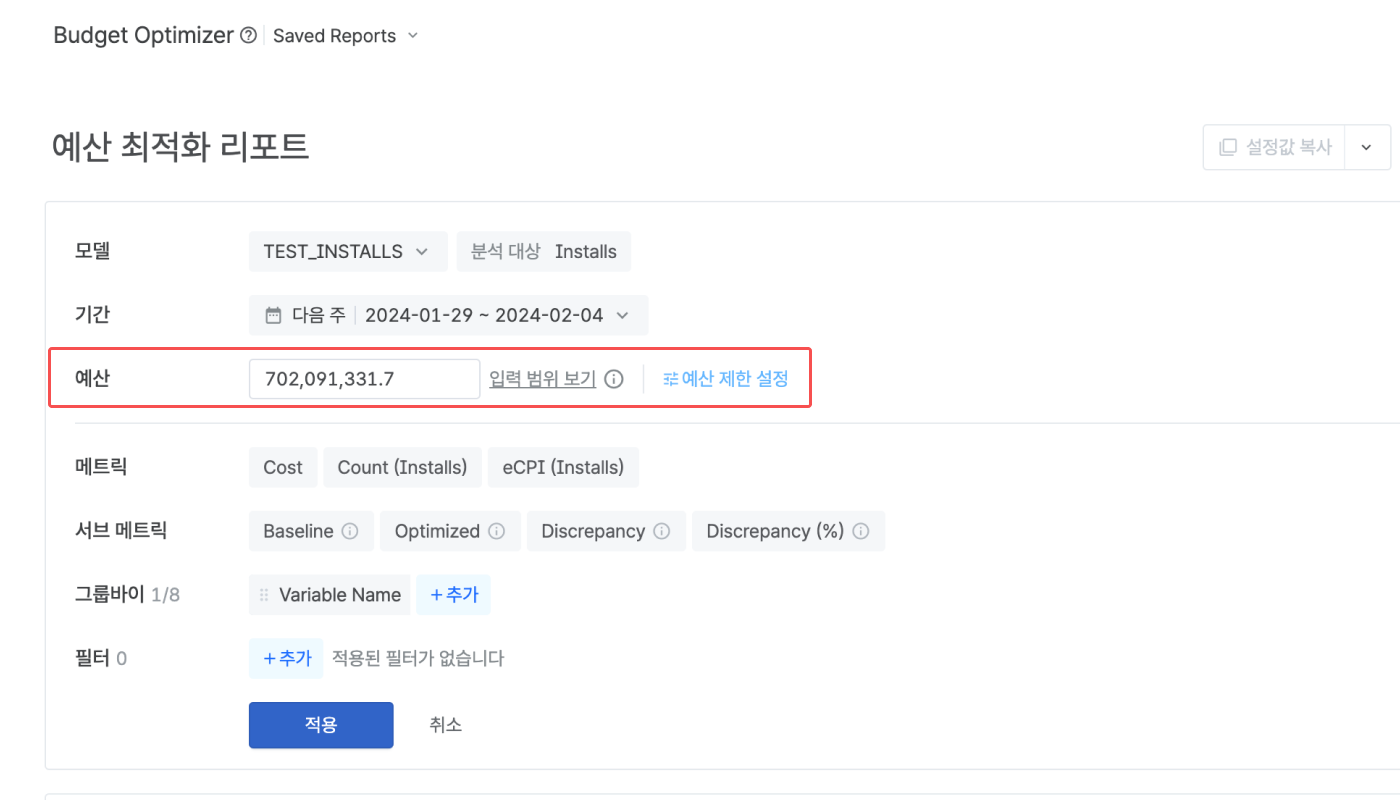Click +추가 in the 그룹바이 row
Image resolution: width=1400 pixels, height=800 pixels.
coord(453,595)
